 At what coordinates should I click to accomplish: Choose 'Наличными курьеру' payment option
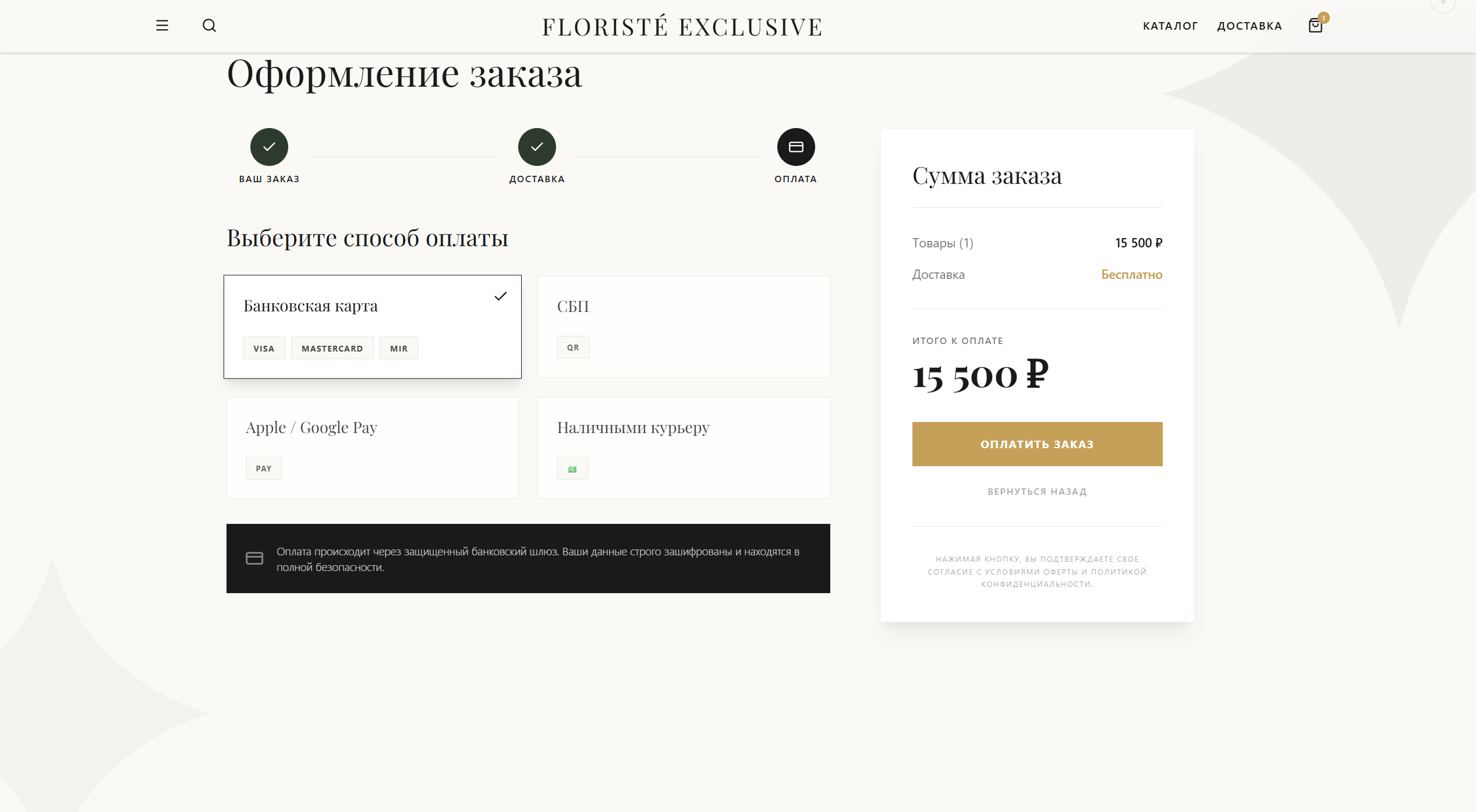pyautogui.click(x=684, y=447)
